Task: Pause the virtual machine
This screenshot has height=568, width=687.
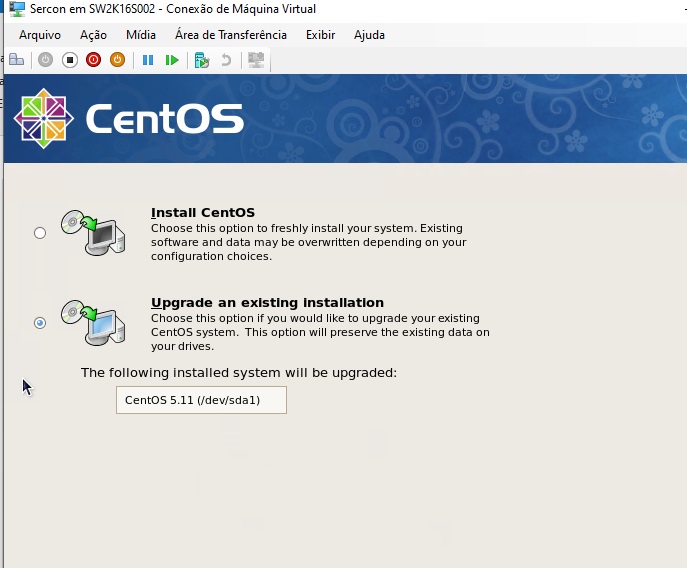Action: click(148, 60)
